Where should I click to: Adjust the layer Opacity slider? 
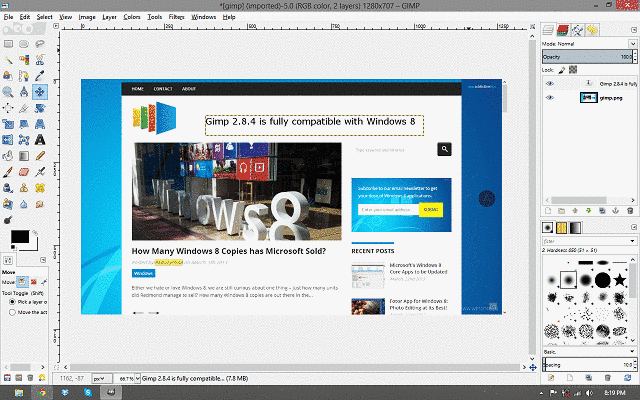[x=587, y=57]
